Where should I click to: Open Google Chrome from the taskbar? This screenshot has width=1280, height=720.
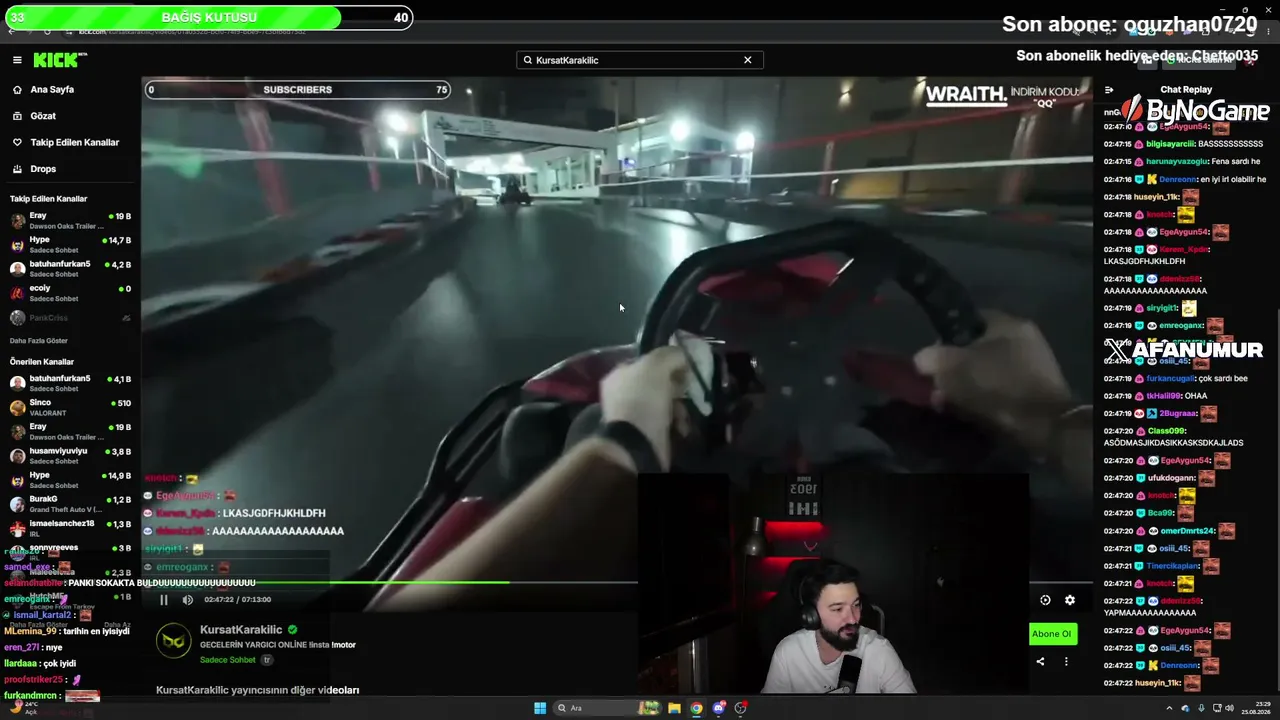point(697,708)
